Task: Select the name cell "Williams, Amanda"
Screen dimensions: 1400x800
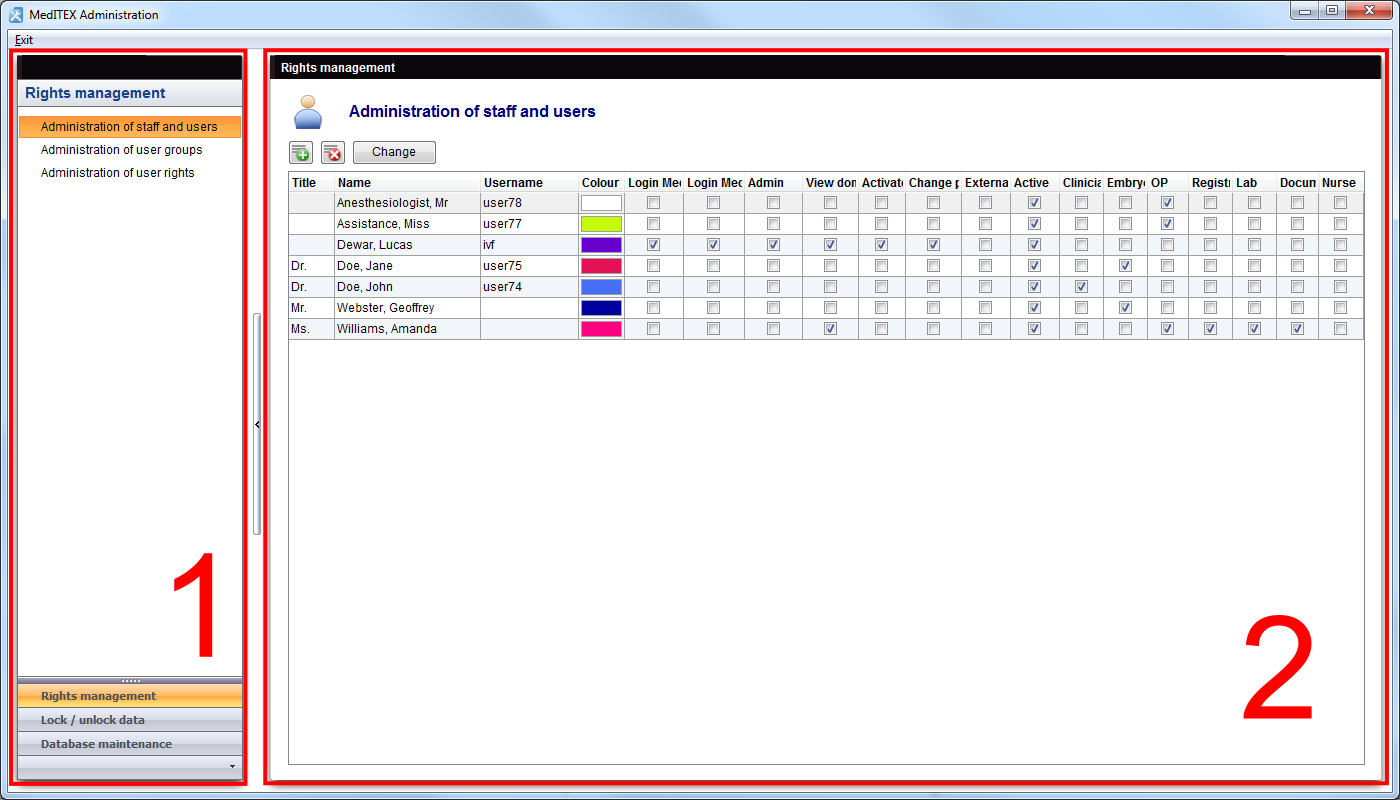Action: click(407, 329)
